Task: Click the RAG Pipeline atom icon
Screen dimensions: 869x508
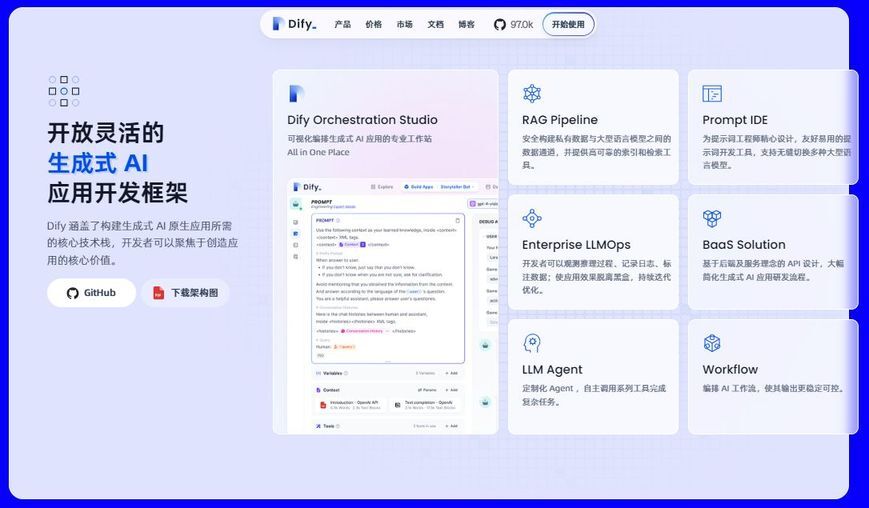Action: coord(532,94)
